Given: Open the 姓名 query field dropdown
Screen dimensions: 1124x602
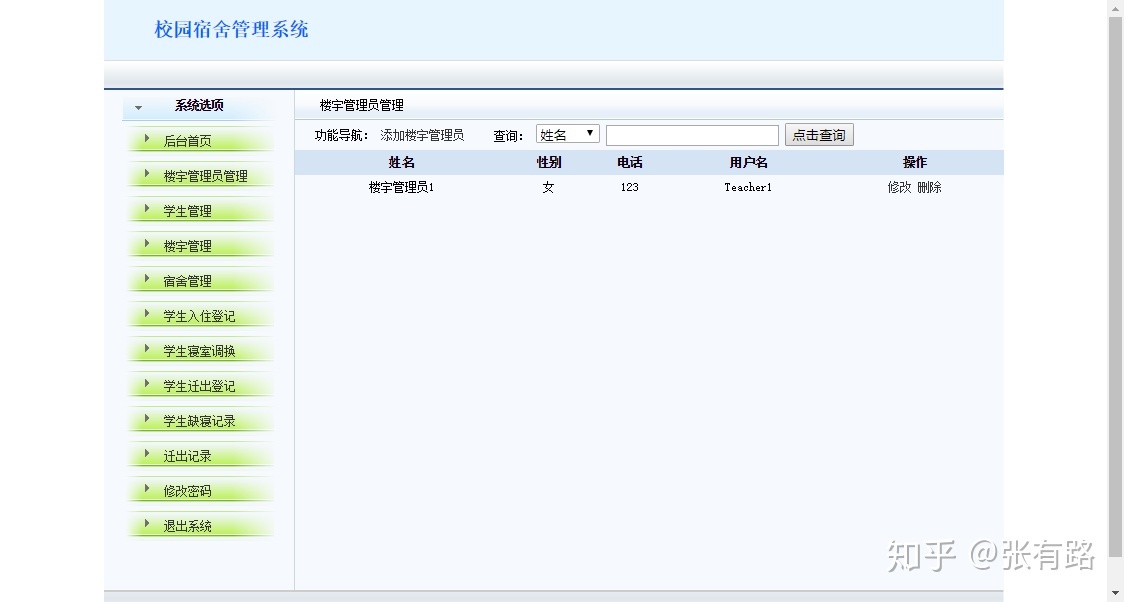Looking at the screenshot, I should pyautogui.click(x=568, y=134).
